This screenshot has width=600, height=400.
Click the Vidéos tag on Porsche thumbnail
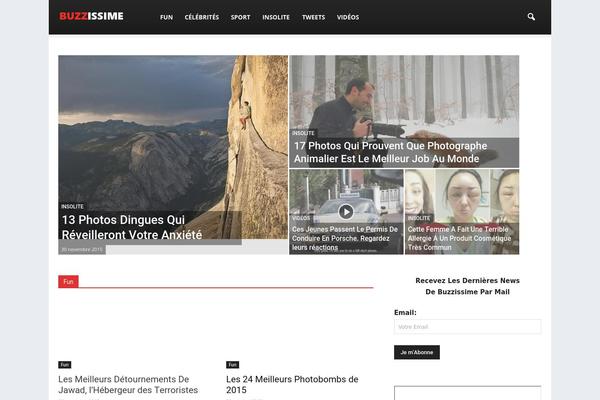click(x=301, y=217)
